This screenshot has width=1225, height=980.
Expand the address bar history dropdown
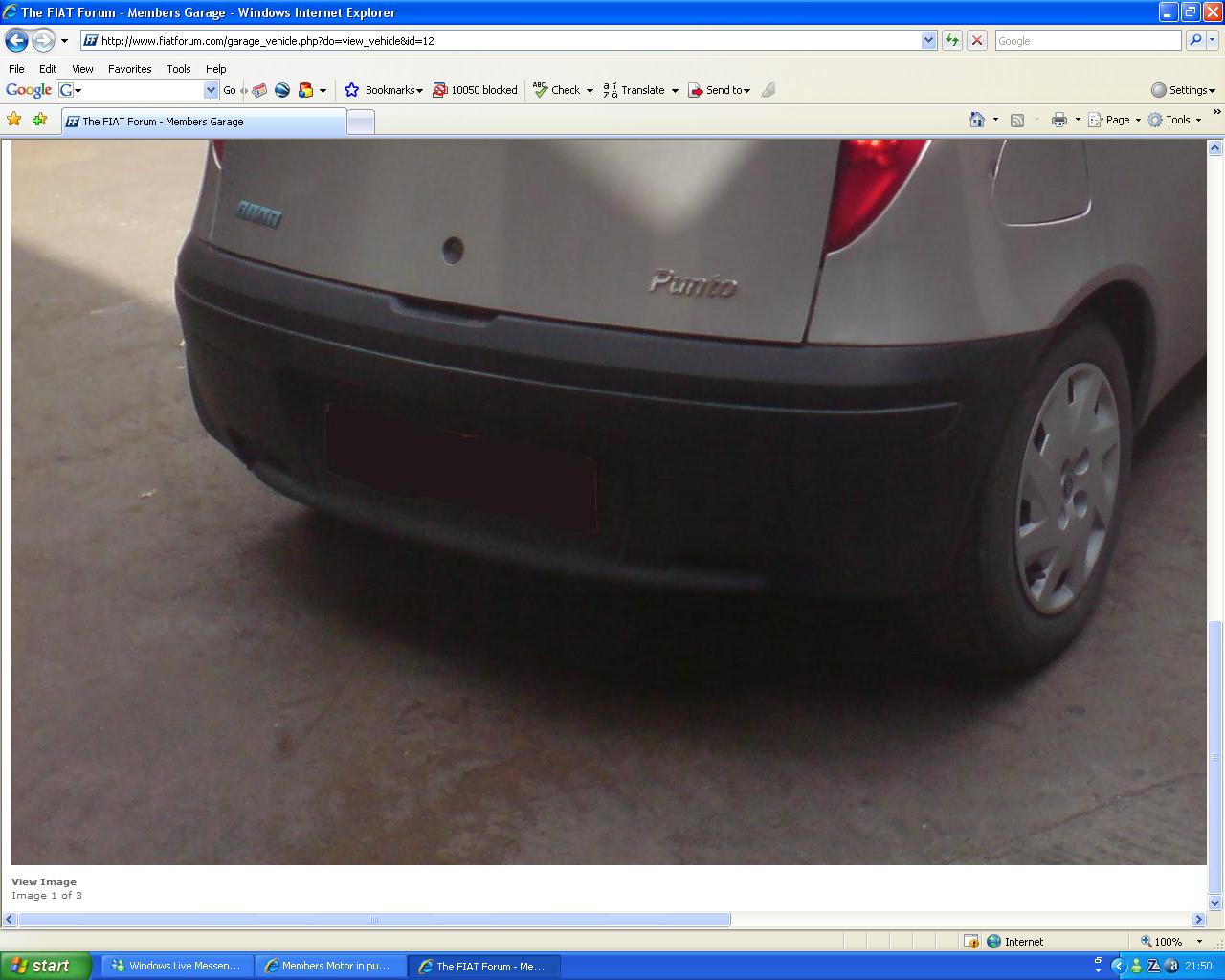tap(928, 40)
